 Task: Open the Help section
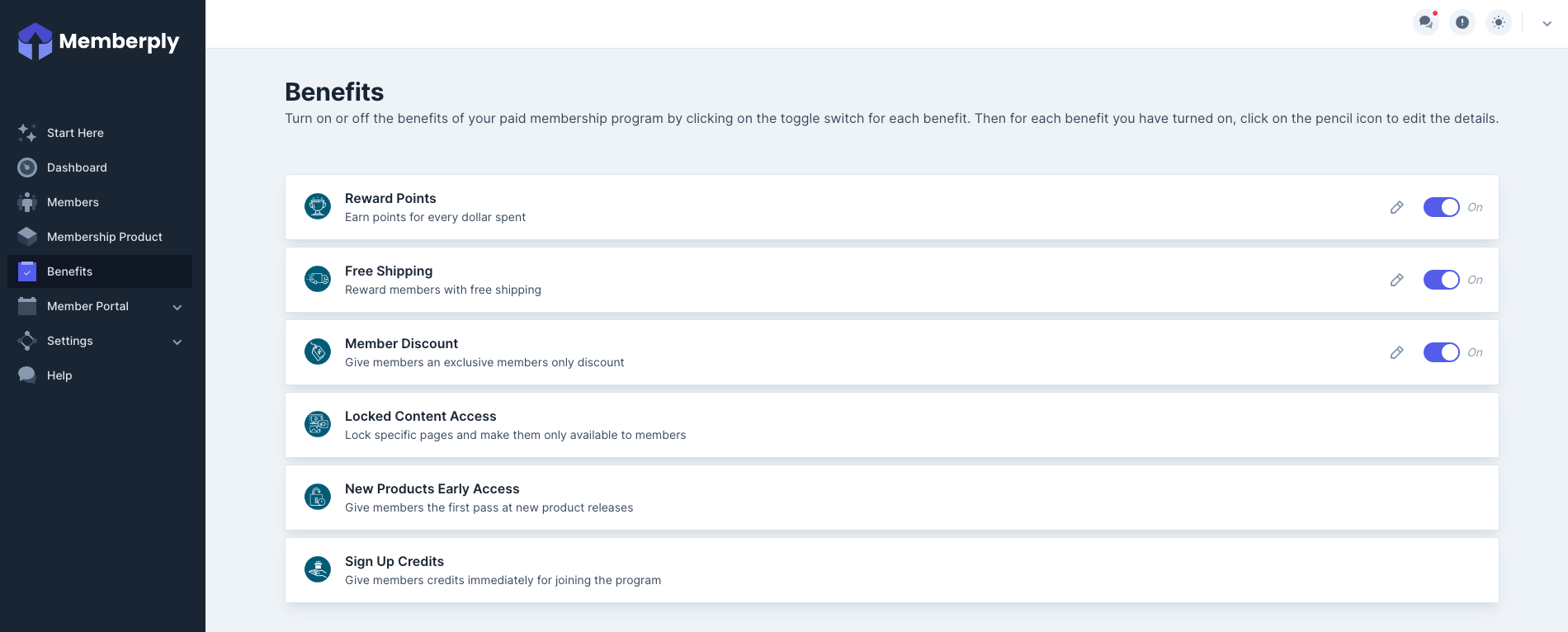tap(59, 375)
